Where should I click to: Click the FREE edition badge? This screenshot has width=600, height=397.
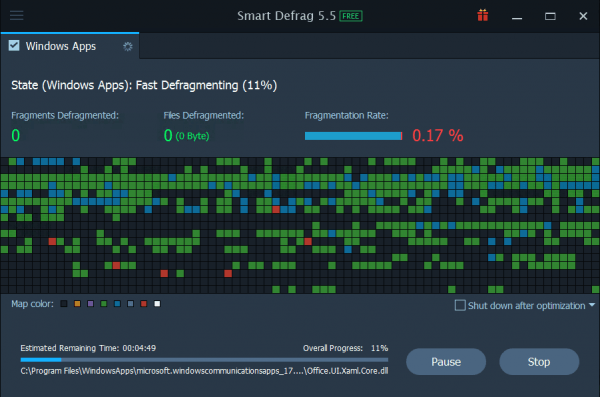(351, 16)
